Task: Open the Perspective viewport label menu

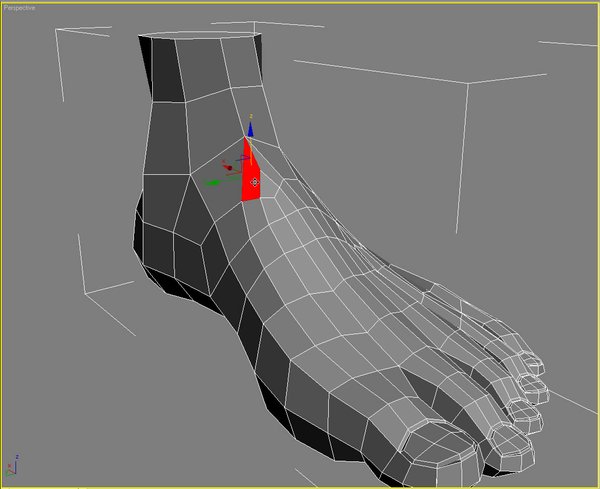Action: 18,6
